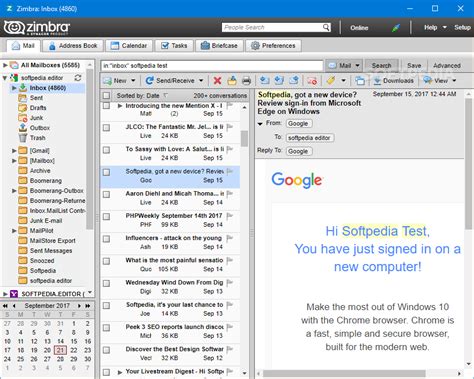Click the Reply icon in toolbar
The image size is (474, 379).
(x=264, y=80)
